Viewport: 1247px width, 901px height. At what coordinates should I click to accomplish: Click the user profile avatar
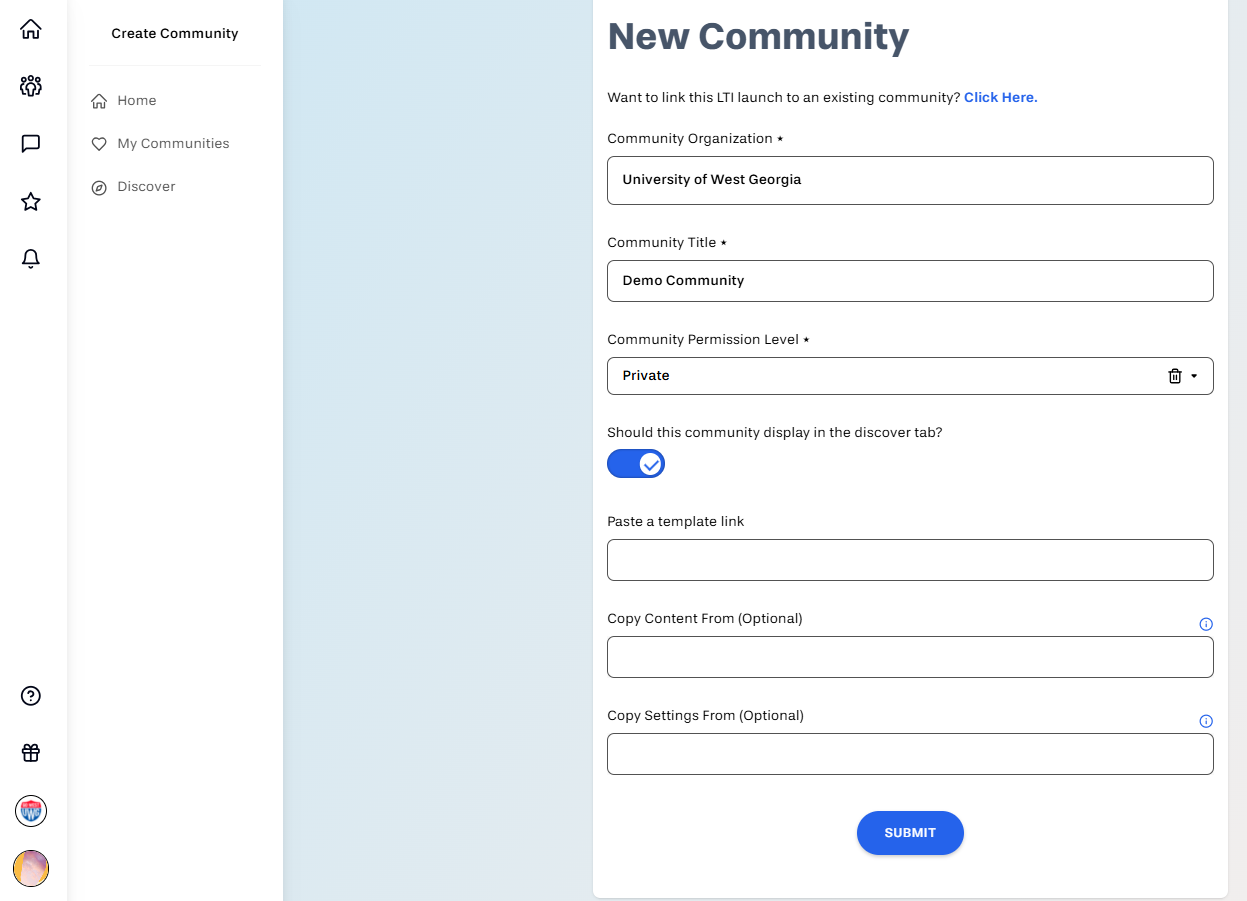tap(31, 868)
